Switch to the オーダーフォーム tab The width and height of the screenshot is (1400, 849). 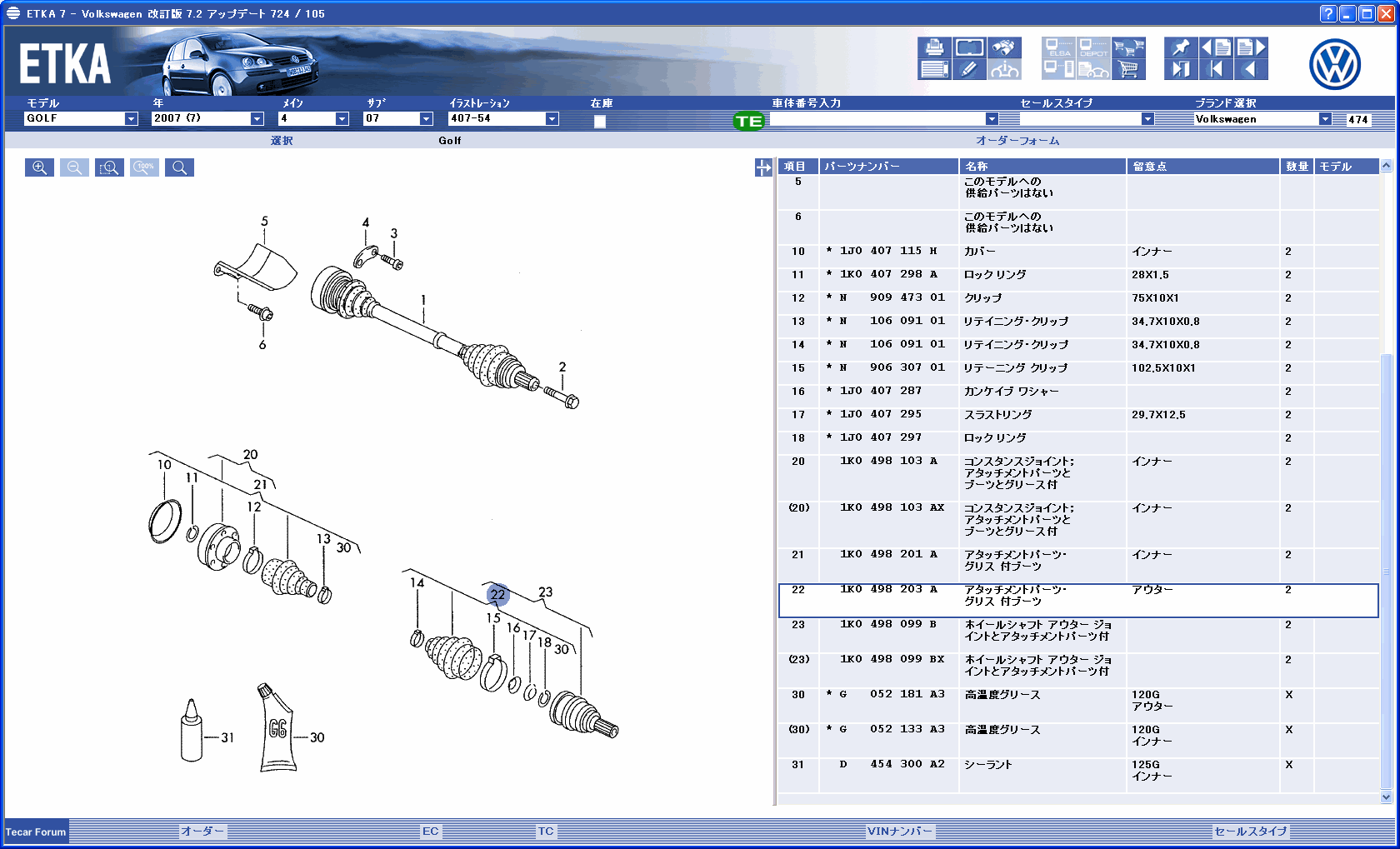click(1017, 141)
